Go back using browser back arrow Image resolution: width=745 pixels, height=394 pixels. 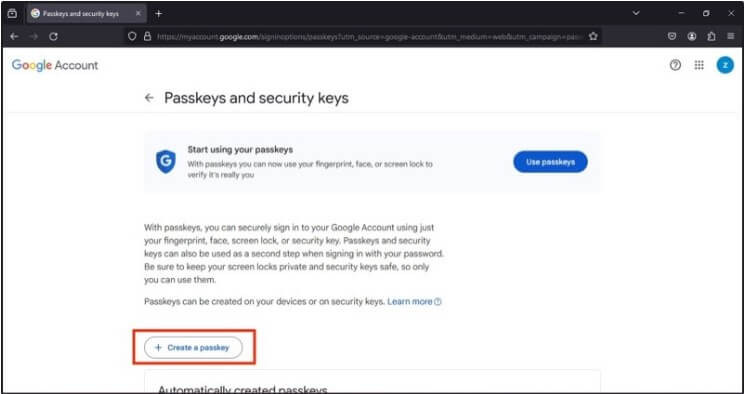pyautogui.click(x=14, y=36)
